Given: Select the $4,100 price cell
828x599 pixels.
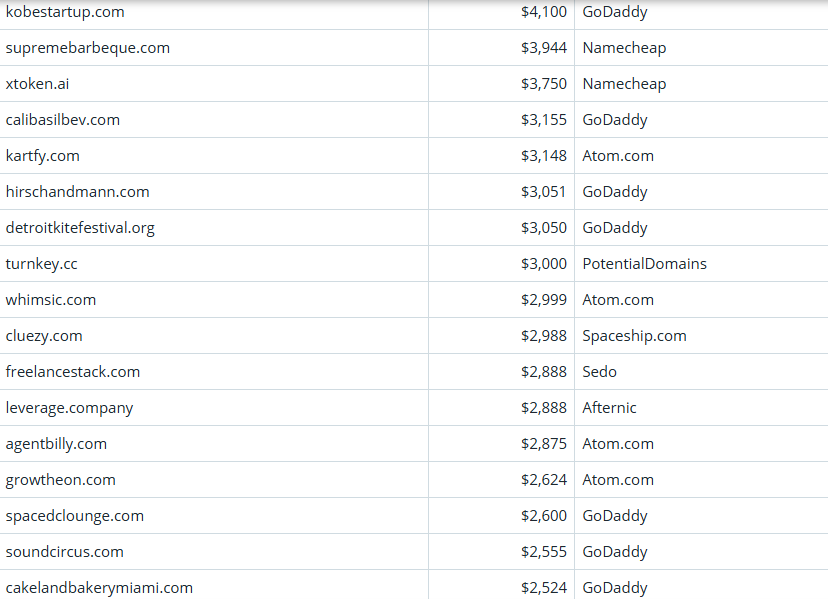Looking at the screenshot, I should point(543,12).
